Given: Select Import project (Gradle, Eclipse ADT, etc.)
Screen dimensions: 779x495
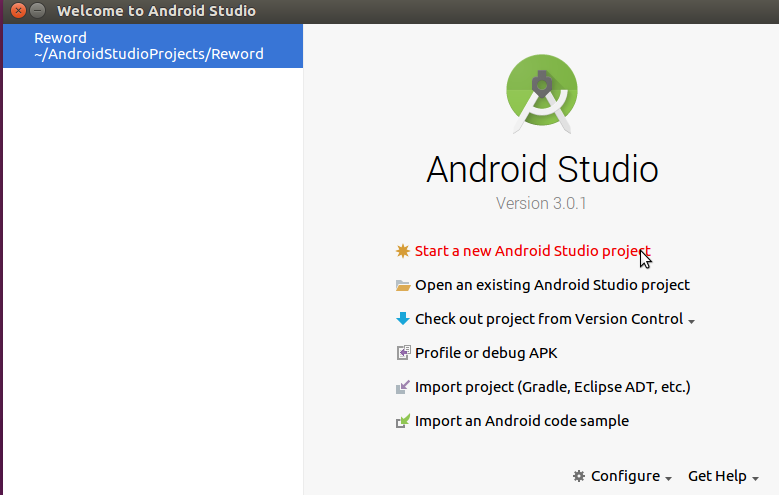Looking at the screenshot, I should point(552,387).
